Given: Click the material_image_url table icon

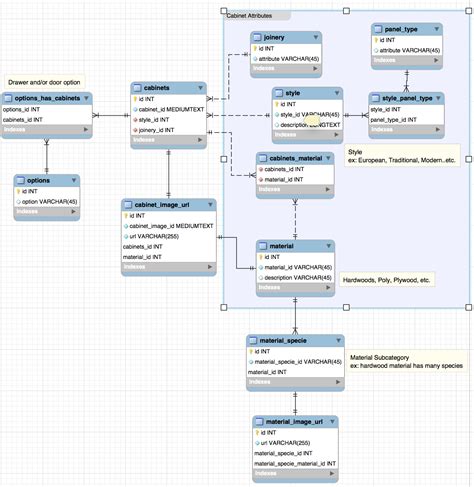Looking at the screenshot, I should [x=259, y=422].
